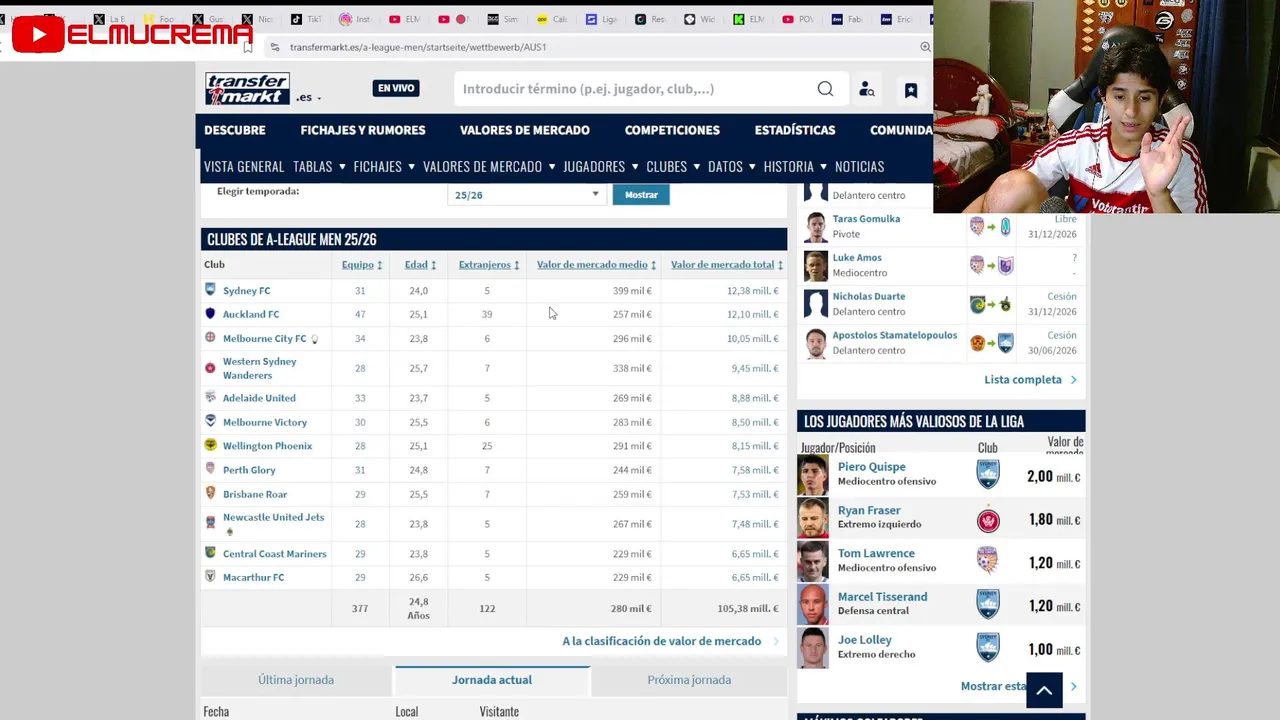The height and width of the screenshot is (720, 1280).
Task: Click Ryan Fraser's player photo
Action: pos(813,519)
